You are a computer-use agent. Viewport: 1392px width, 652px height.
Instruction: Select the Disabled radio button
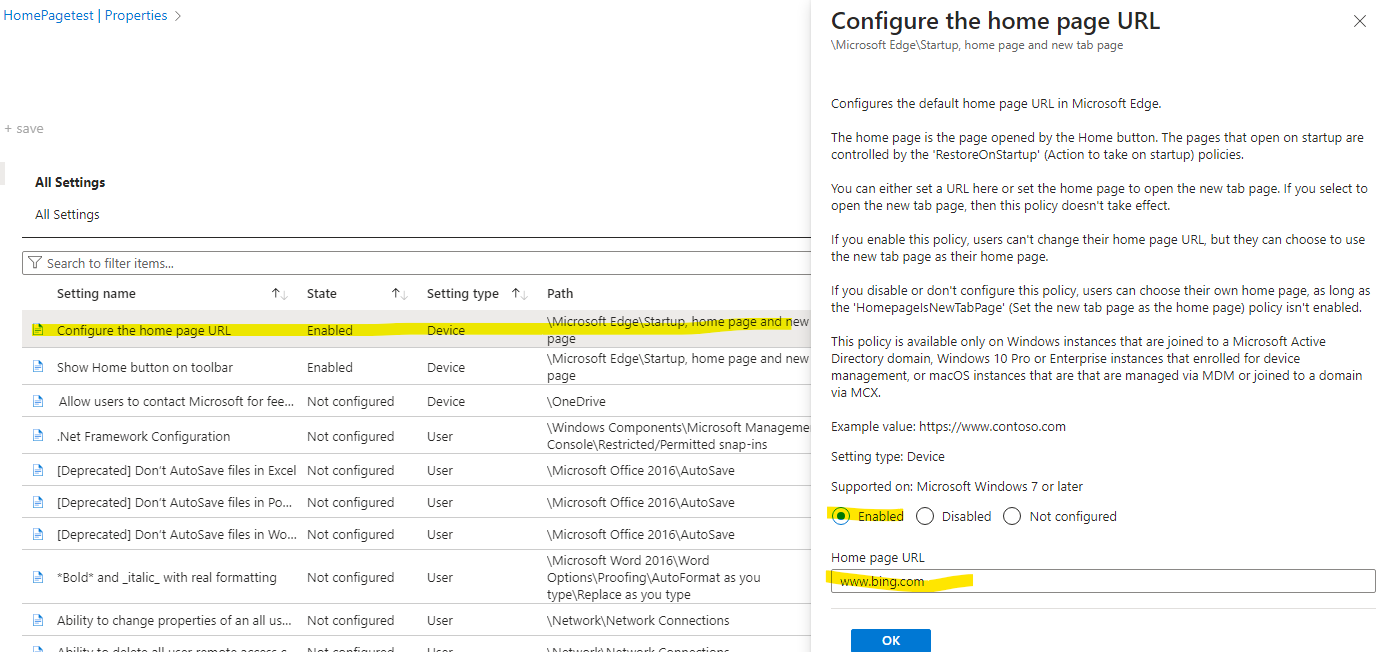tap(925, 516)
